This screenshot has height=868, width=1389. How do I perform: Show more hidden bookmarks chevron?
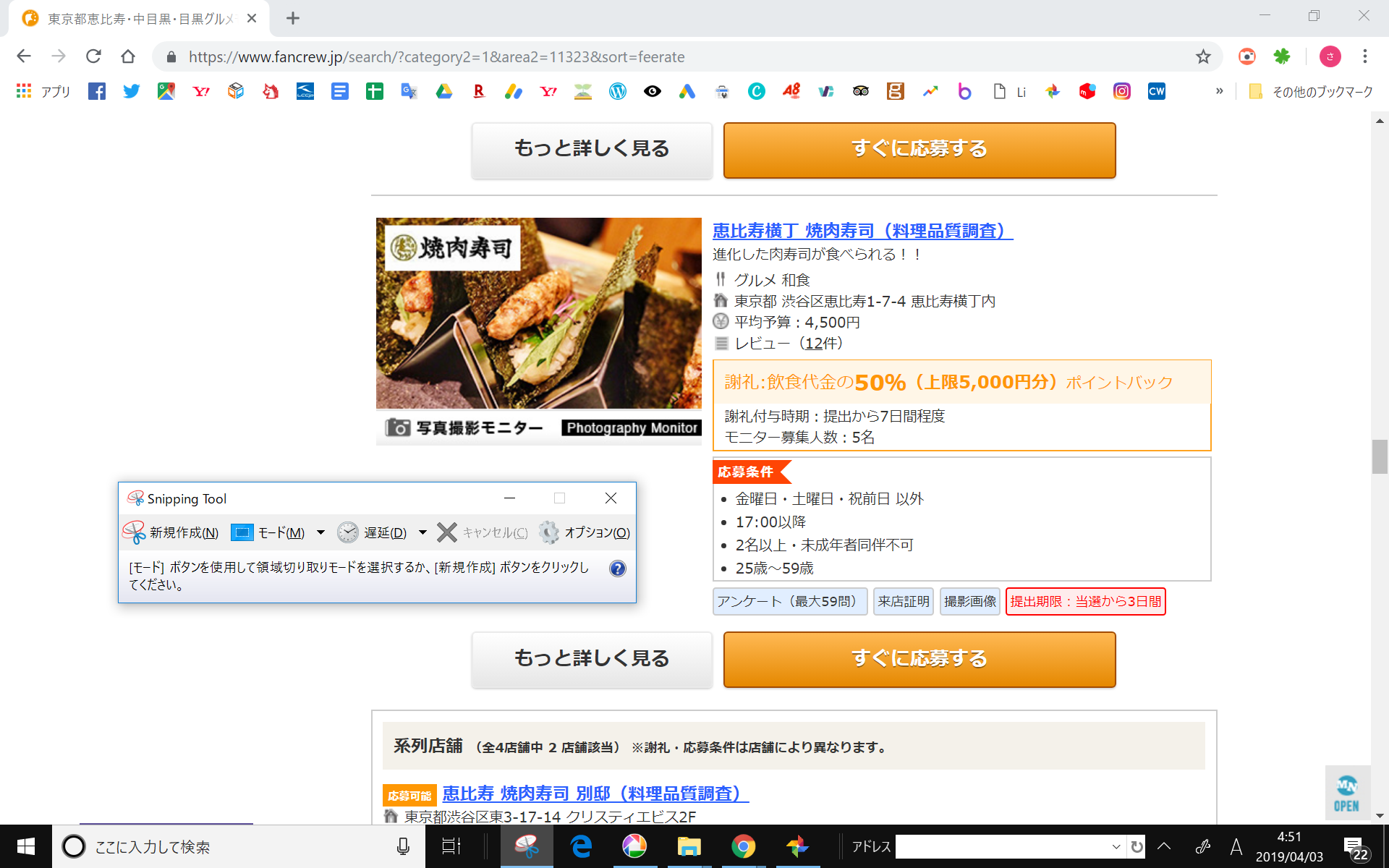[1219, 91]
